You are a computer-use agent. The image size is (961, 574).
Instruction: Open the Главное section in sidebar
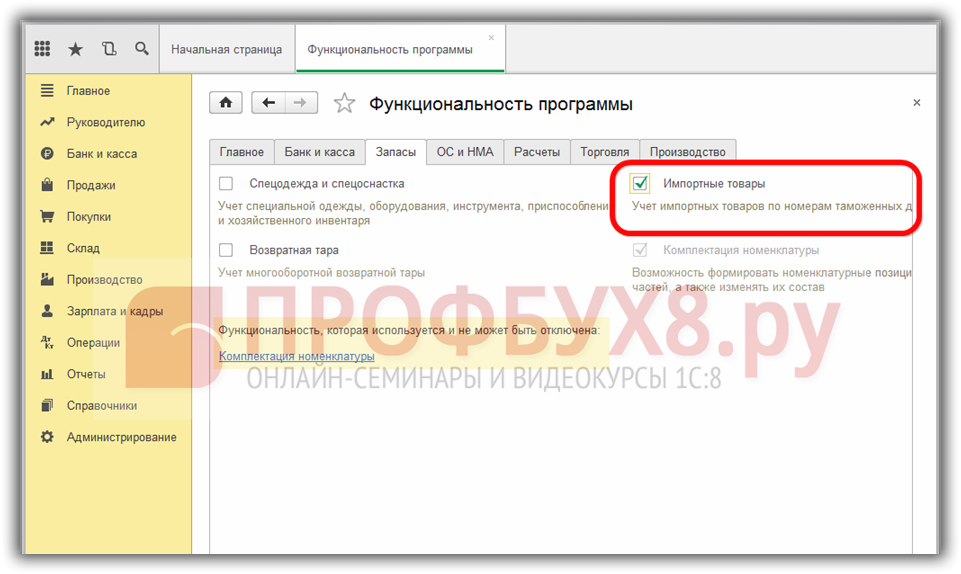pos(88,91)
